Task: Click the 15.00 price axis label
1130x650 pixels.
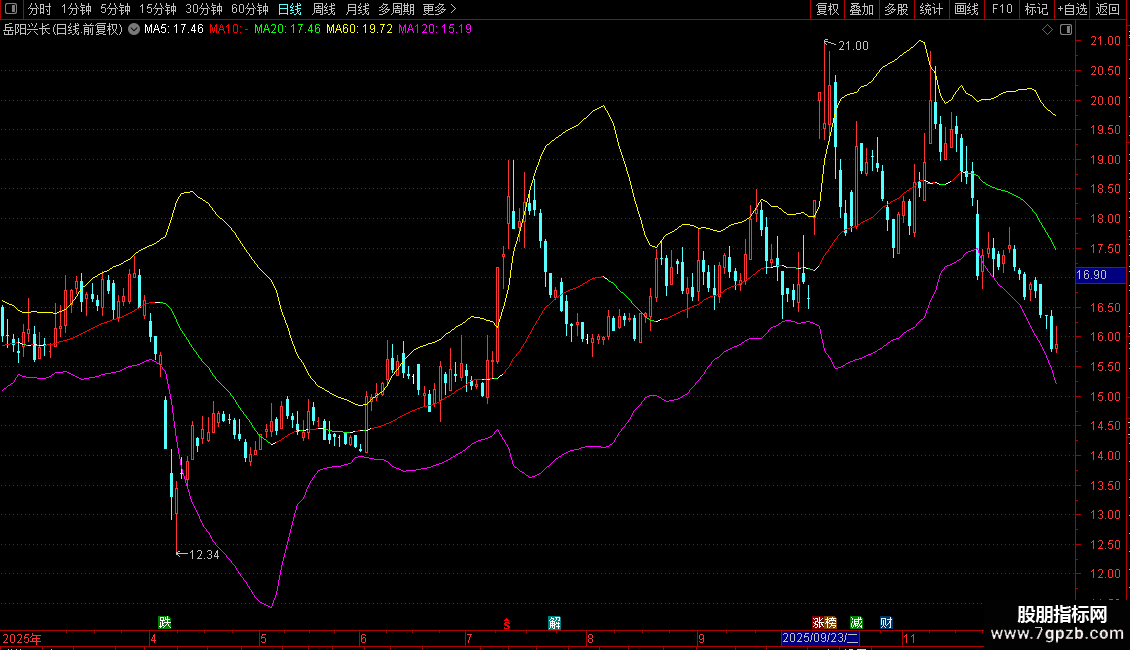Action: tap(1105, 396)
